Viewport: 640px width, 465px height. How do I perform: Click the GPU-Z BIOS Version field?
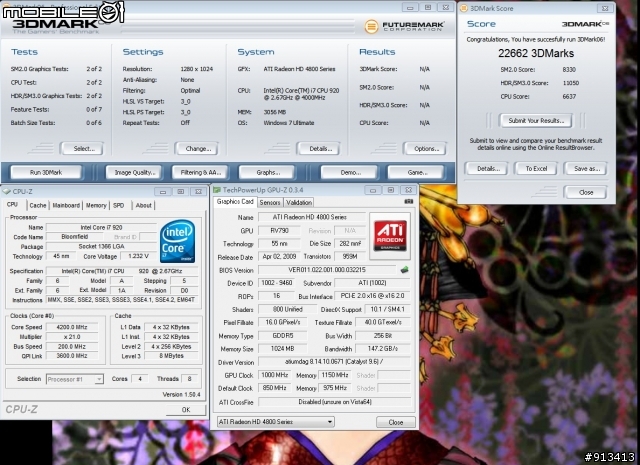coord(327,270)
